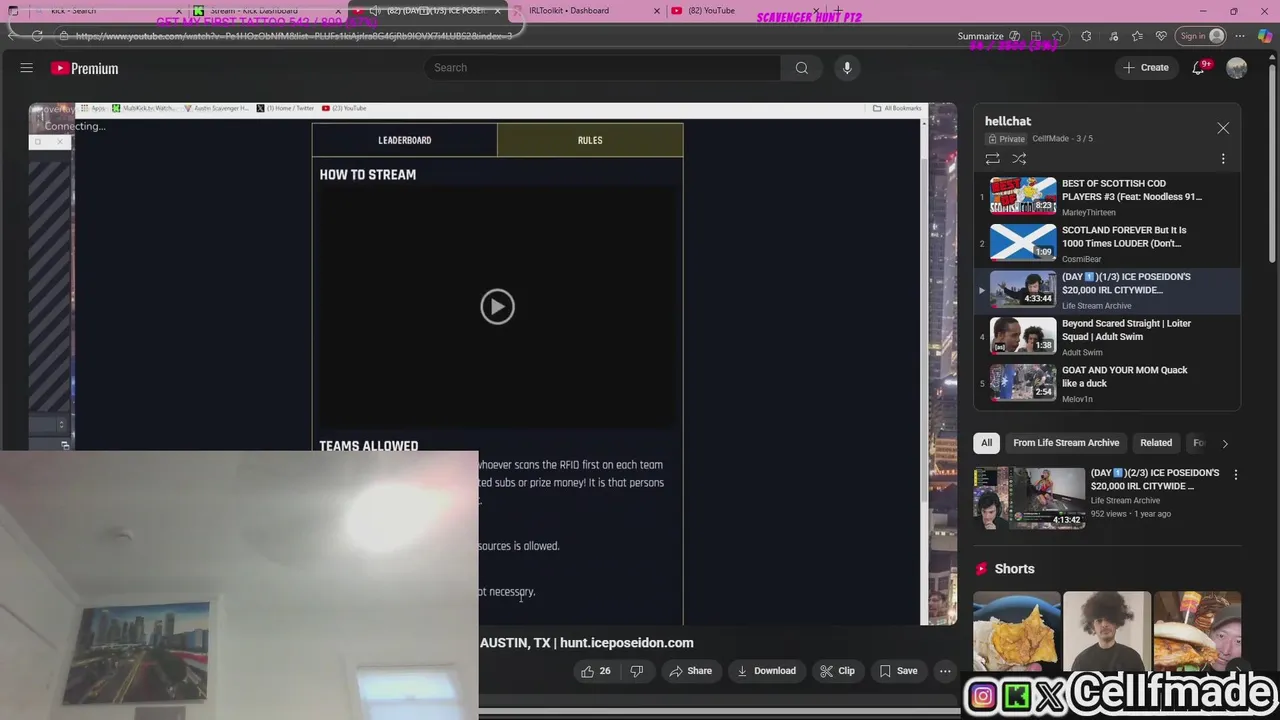
Task: Add page to favorites star icon
Action: [1058, 36]
